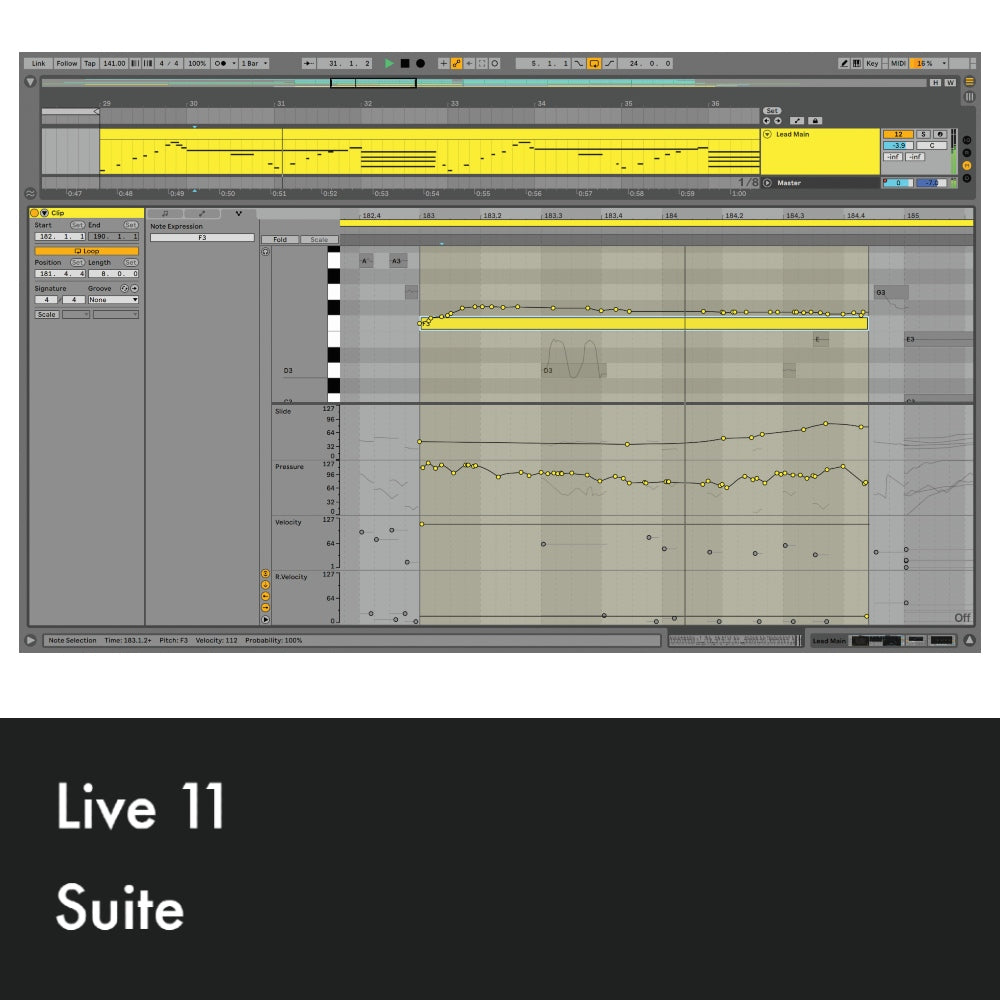Toggle the Draw Mode pencil icon
The width and height of the screenshot is (1000, 1000).
pos(844,63)
